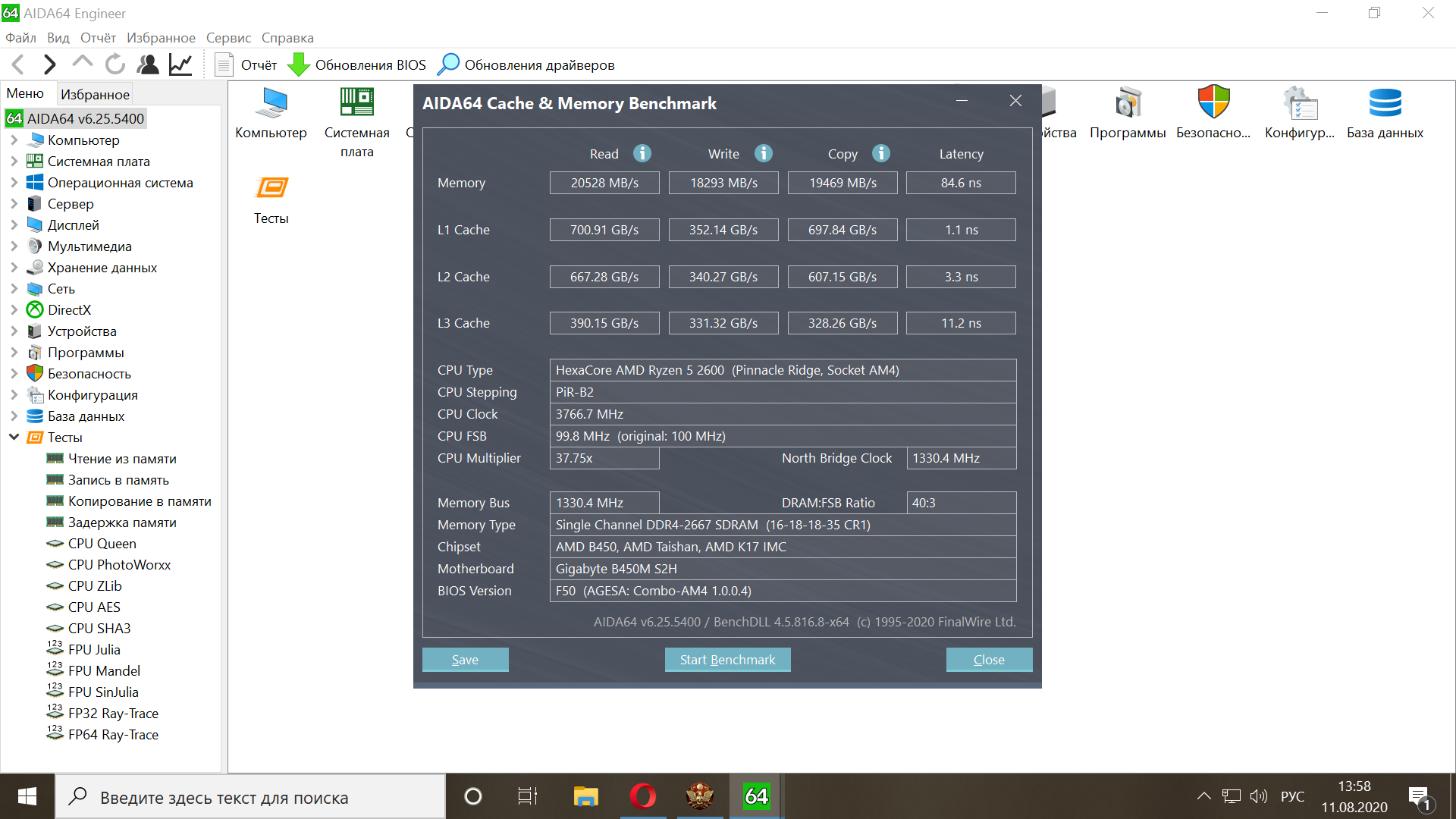Image resolution: width=1456 pixels, height=819 pixels.
Task: Expand the Компьютер tree node
Action: point(14,140)
